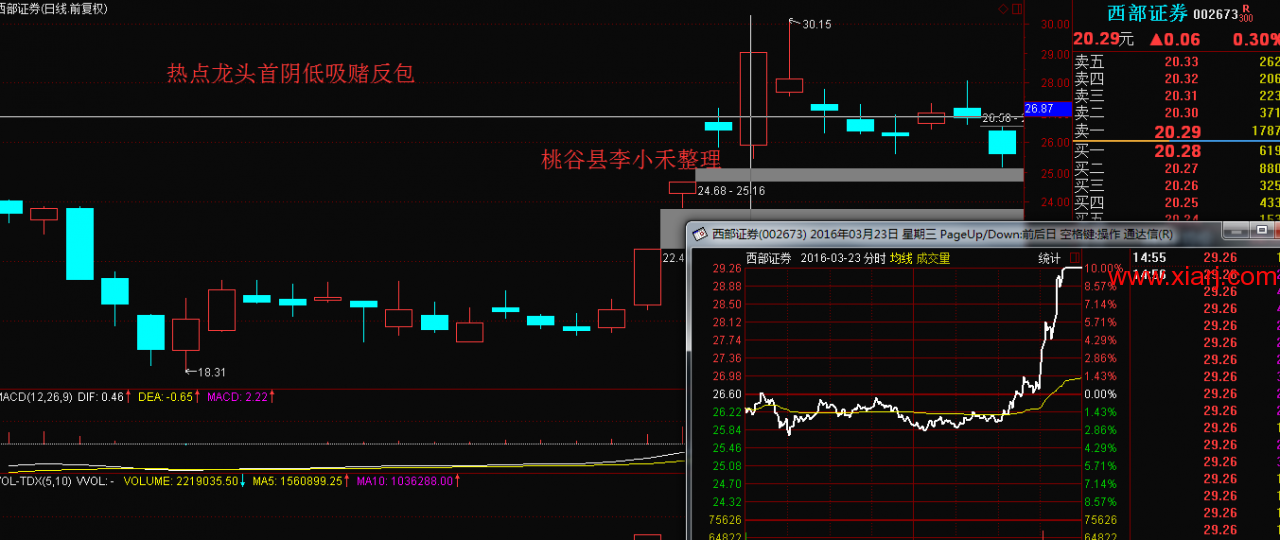Click the ▲0.06 price change value
Image resolution: width=1280 pixels, height=540 pixels.
(1176, 40)
